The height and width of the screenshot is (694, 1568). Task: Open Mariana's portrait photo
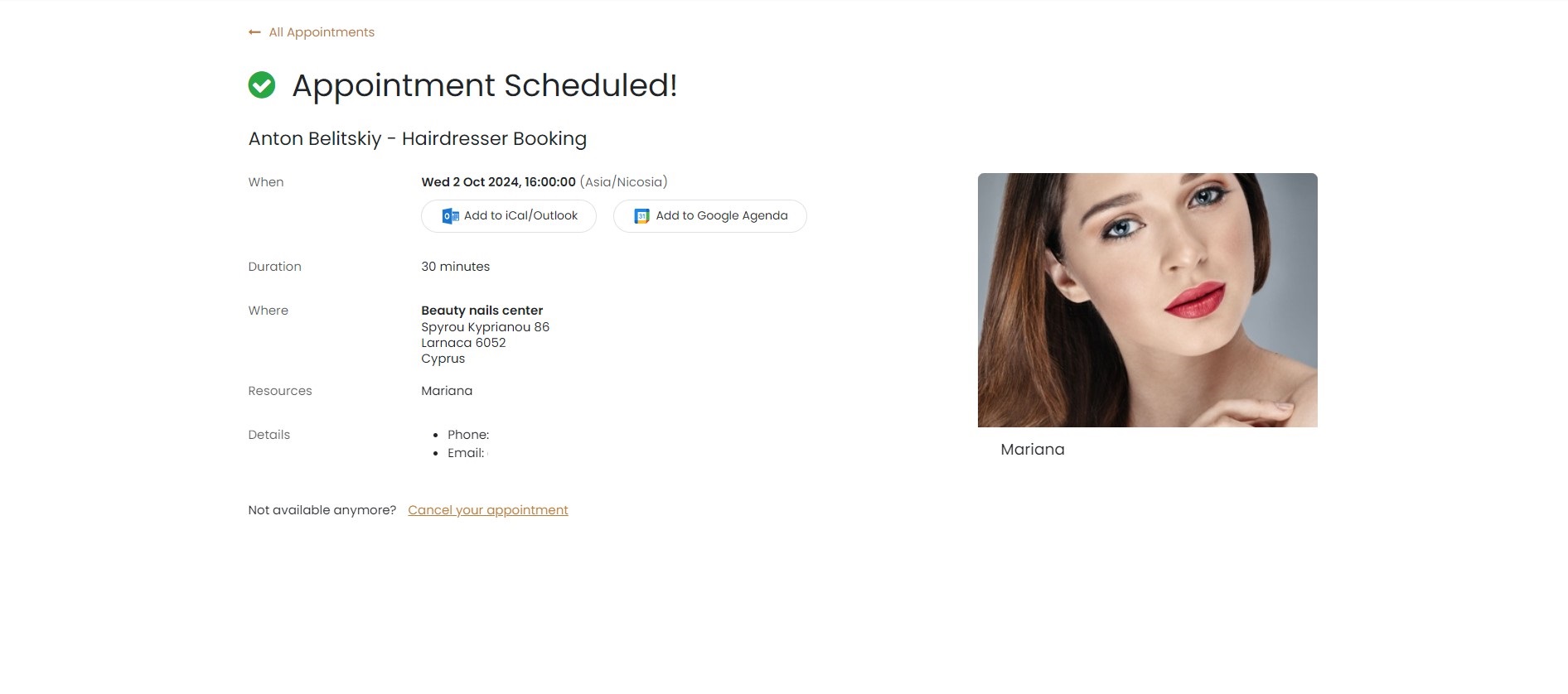click(1147, 300)
